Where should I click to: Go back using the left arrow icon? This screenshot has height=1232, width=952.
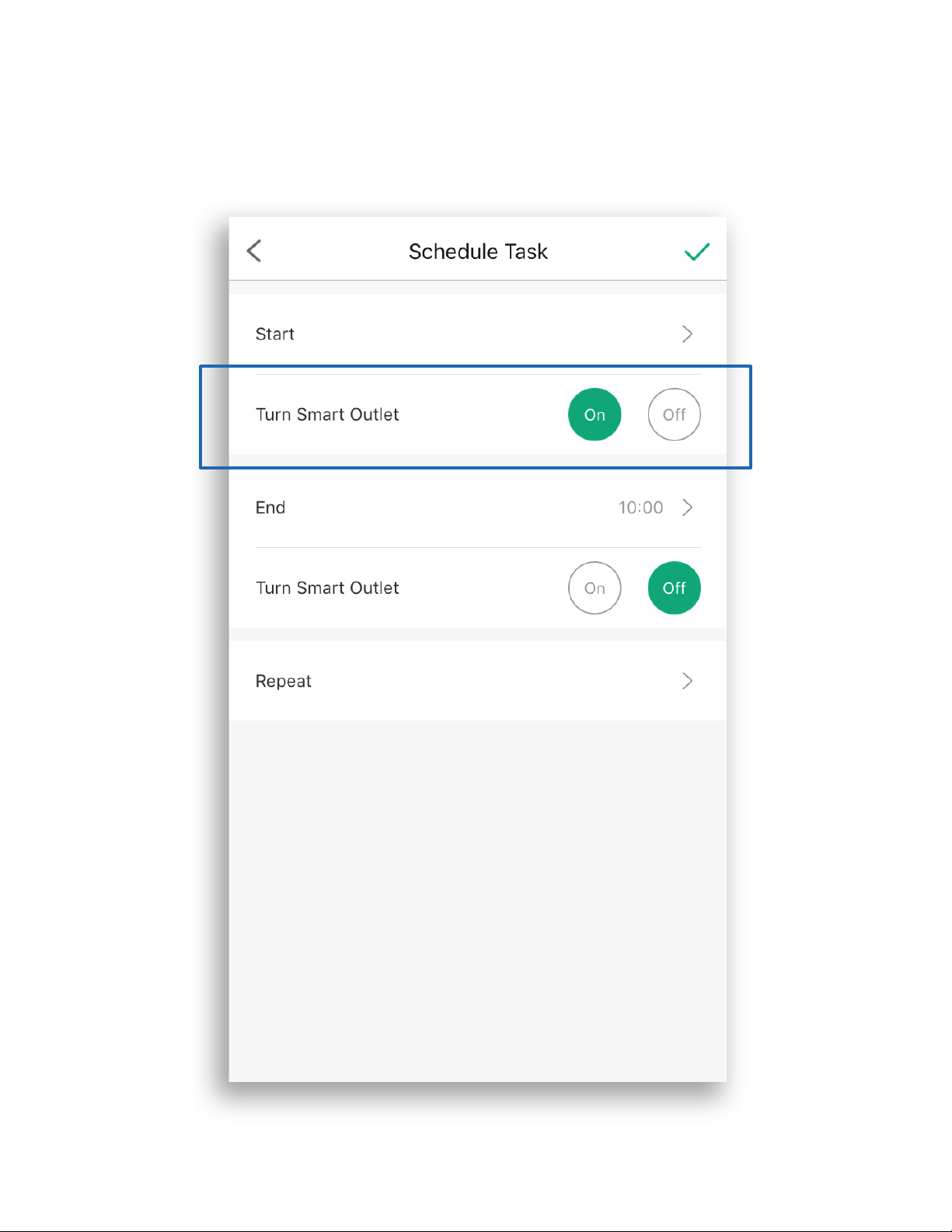(254, 251)
